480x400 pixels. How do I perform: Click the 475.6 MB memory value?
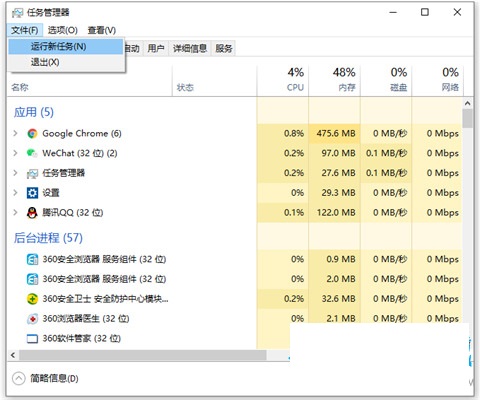336,134
